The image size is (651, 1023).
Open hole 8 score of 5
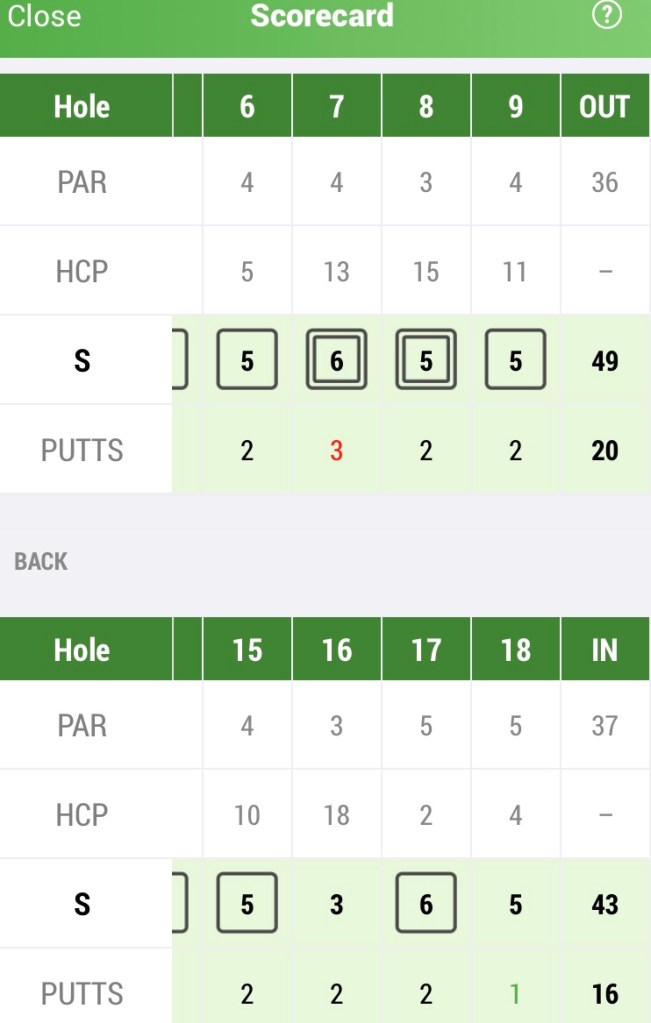coord(426,360)
